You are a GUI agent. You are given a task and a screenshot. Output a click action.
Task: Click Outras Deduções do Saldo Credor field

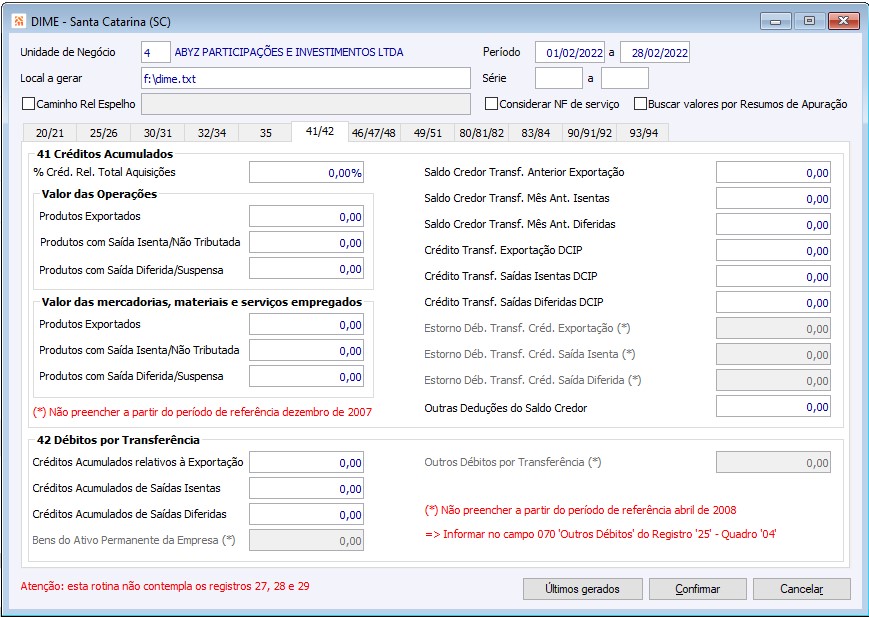tap(773, 406)
